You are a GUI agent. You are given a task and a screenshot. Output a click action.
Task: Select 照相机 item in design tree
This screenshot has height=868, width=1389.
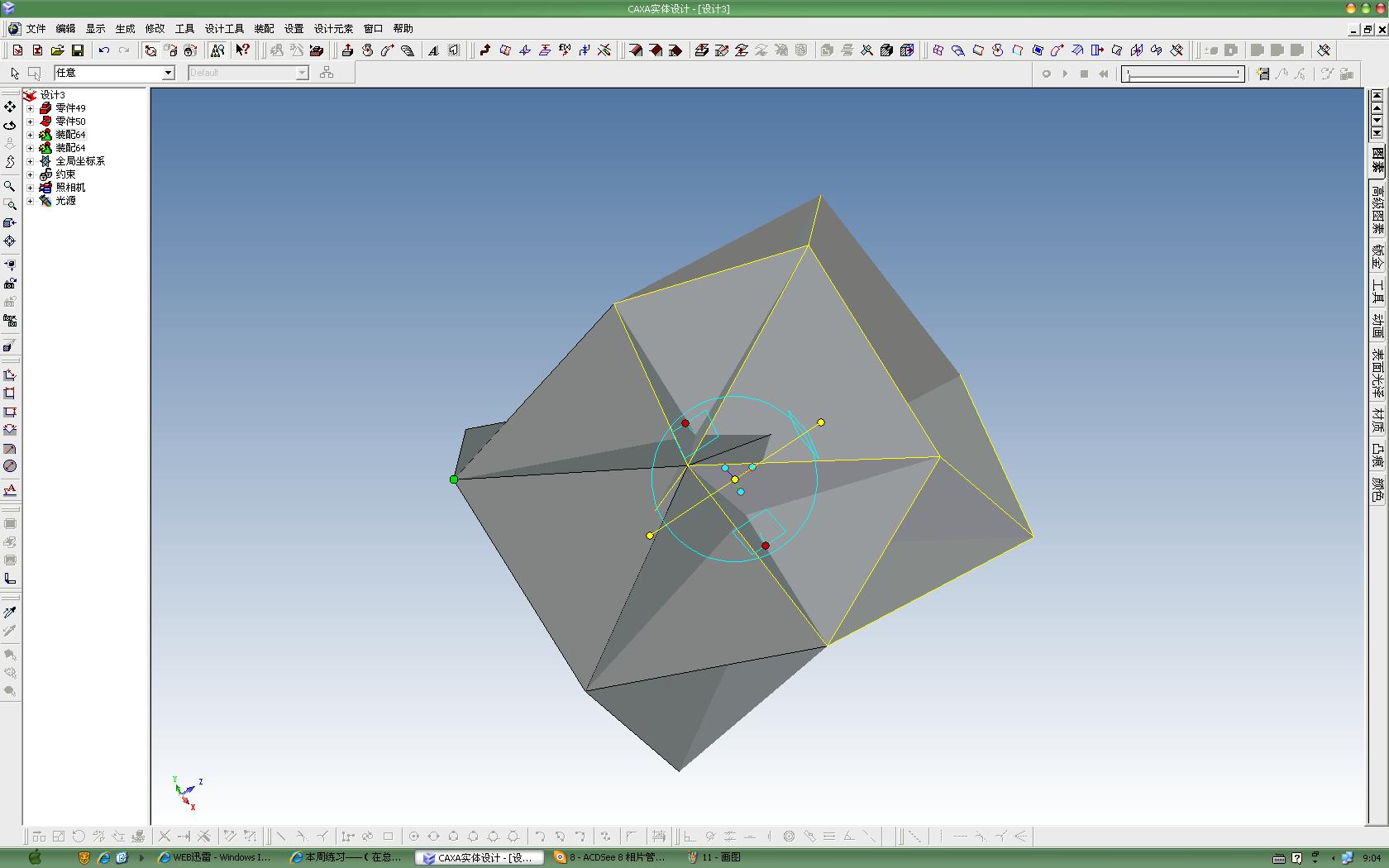click(70, 188)
